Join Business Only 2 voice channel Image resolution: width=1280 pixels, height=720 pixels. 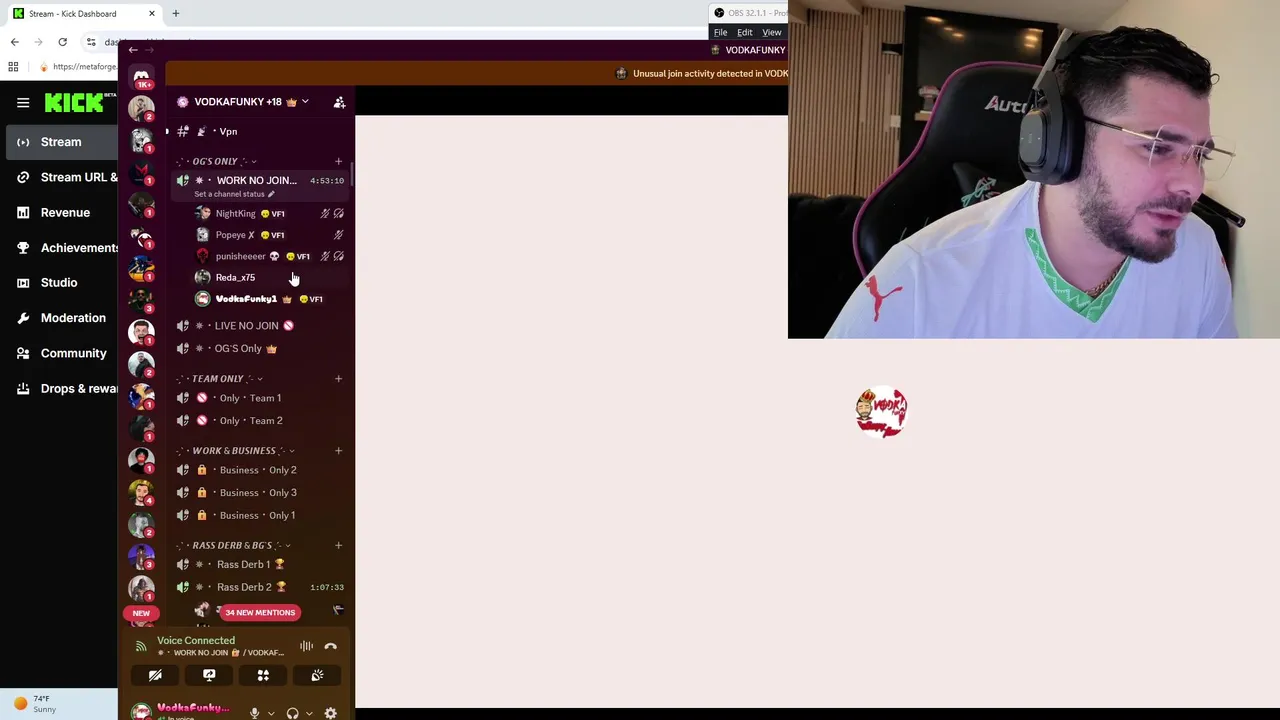[x=259, y=470]
